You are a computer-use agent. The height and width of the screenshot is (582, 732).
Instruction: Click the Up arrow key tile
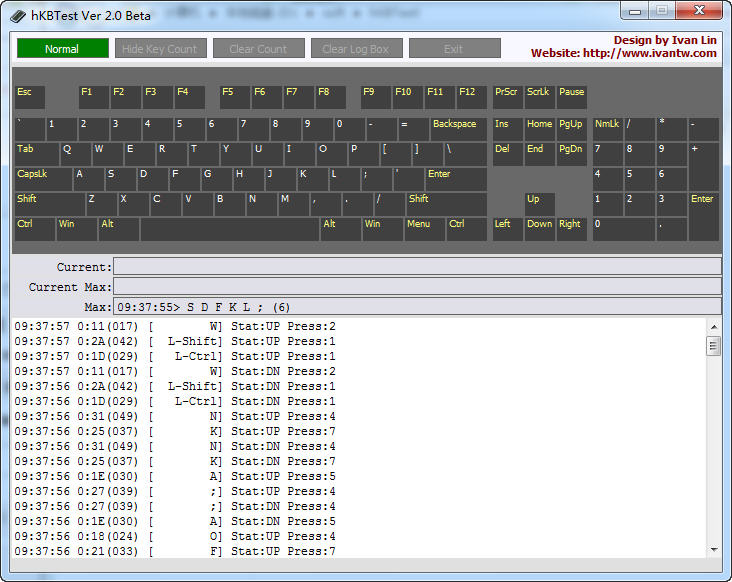[539, 204]
